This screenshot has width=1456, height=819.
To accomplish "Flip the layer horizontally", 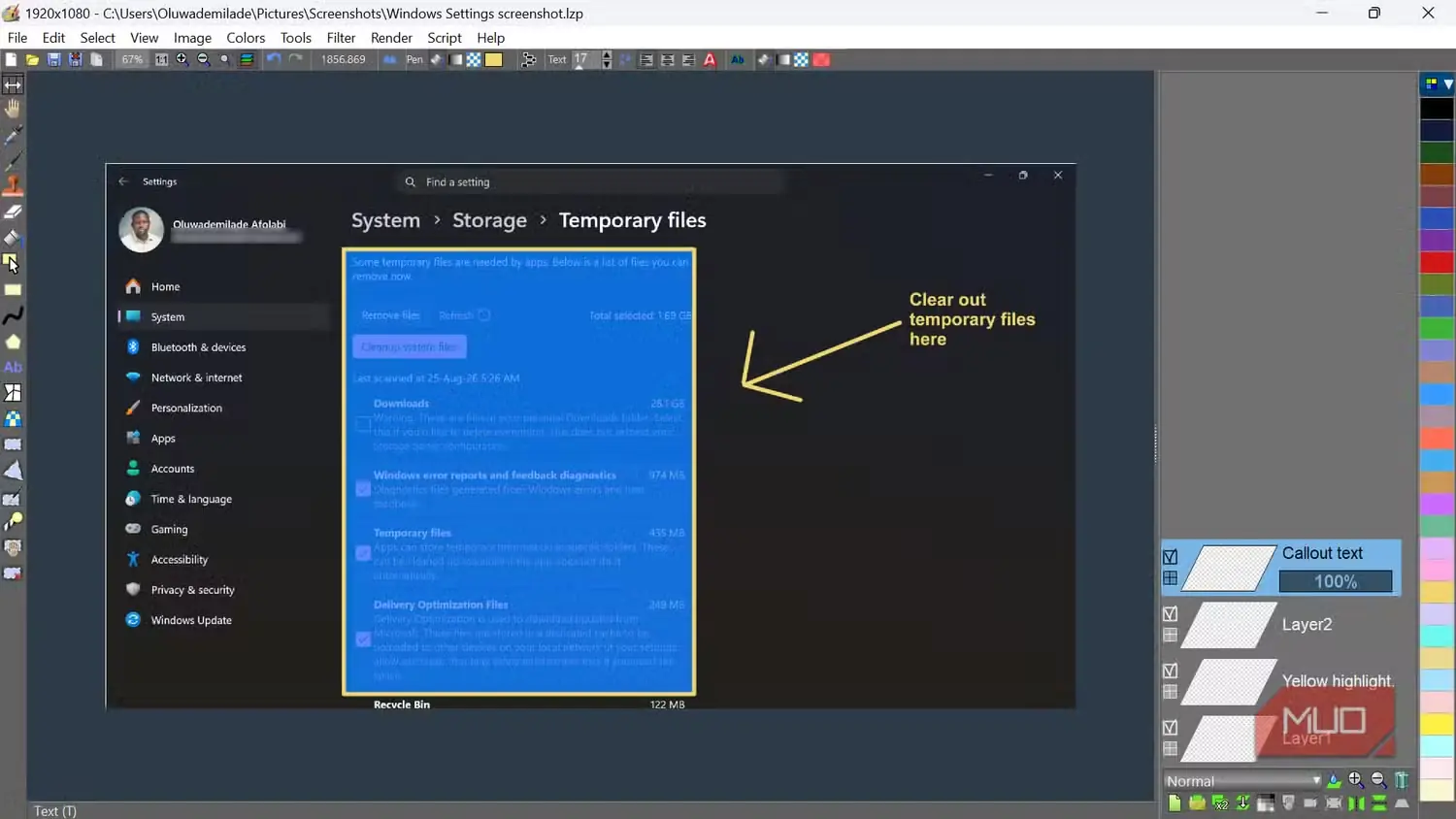I will point(1356,803).
